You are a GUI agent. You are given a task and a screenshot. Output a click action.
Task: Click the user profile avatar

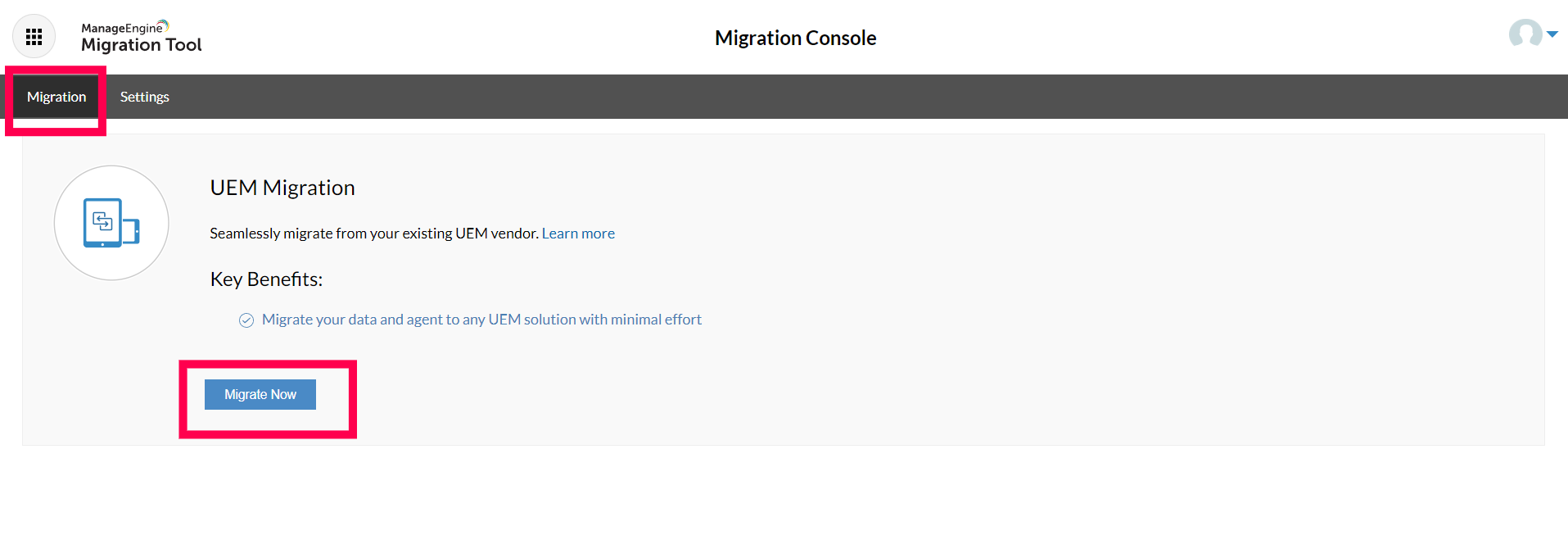tap(1525, 34)
